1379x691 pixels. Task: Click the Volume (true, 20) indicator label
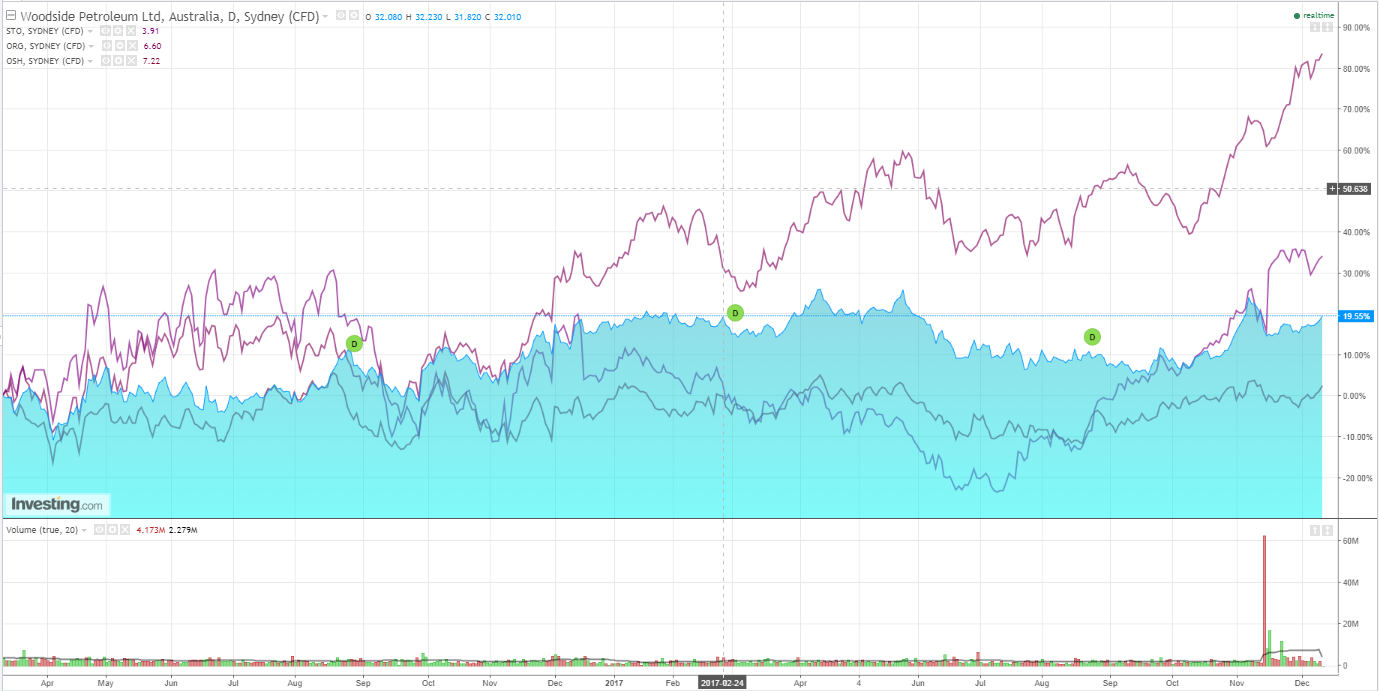click(42, 530)
